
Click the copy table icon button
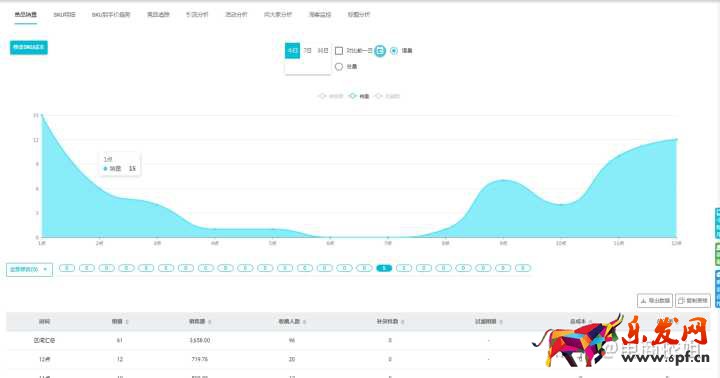693,301
